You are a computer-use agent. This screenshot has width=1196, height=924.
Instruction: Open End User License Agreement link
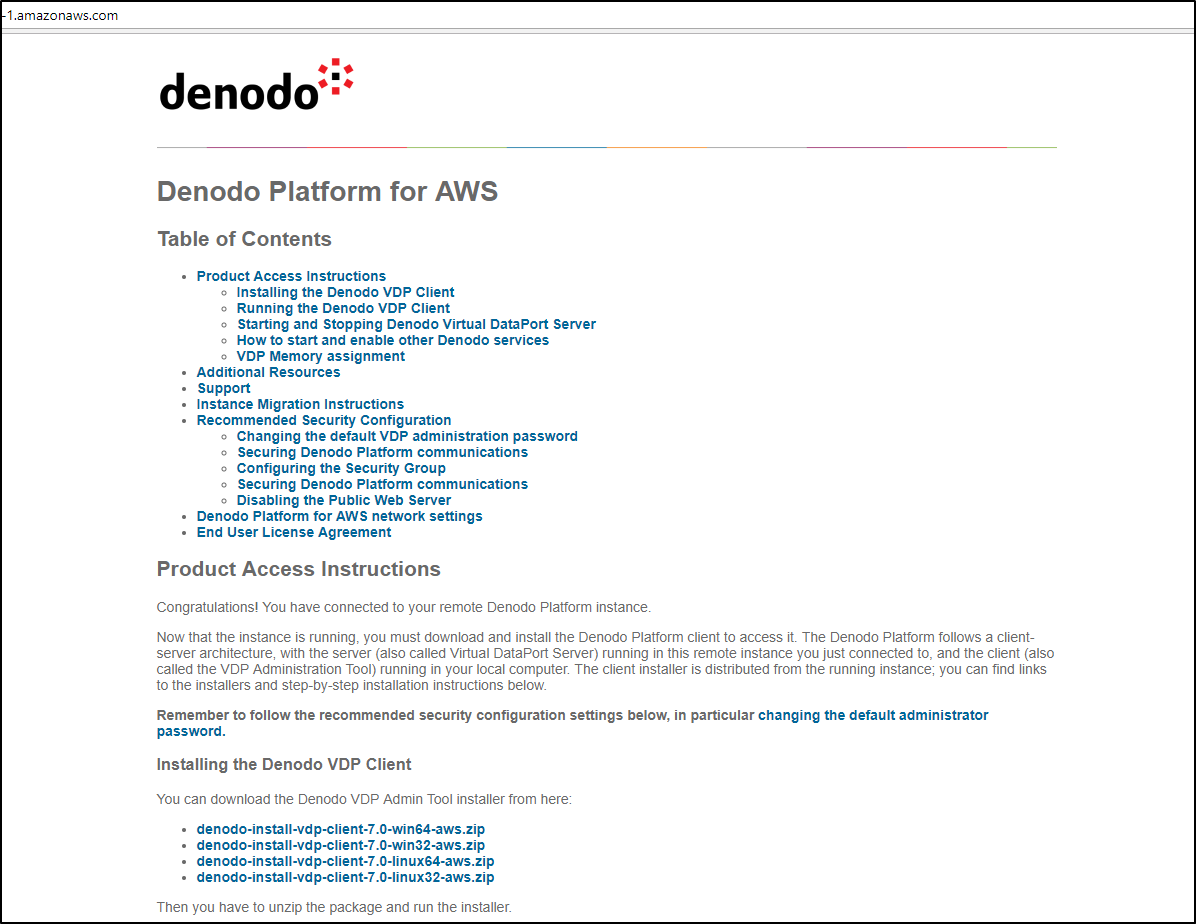tap(294, 533)
